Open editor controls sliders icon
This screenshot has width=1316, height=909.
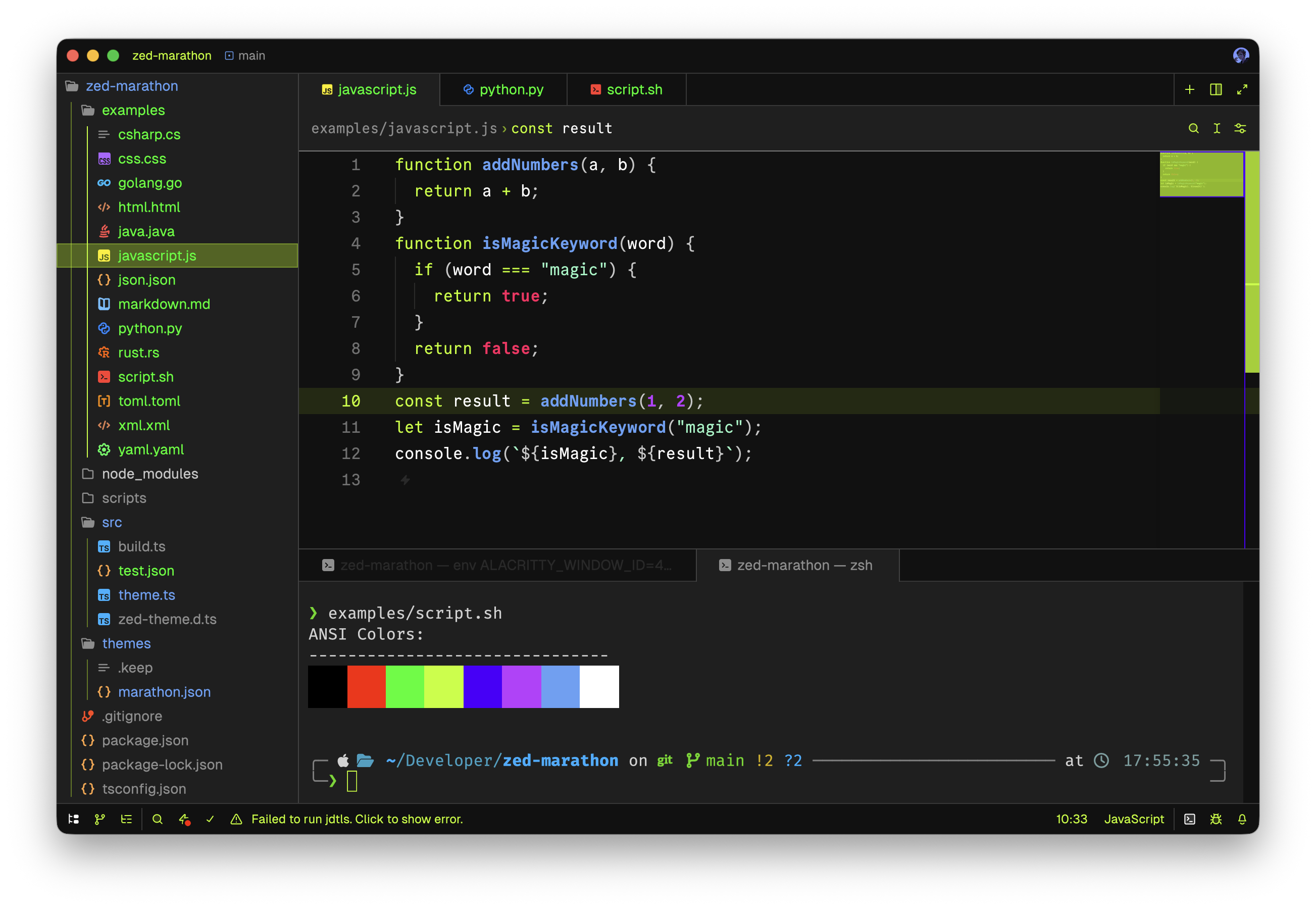1240,128
